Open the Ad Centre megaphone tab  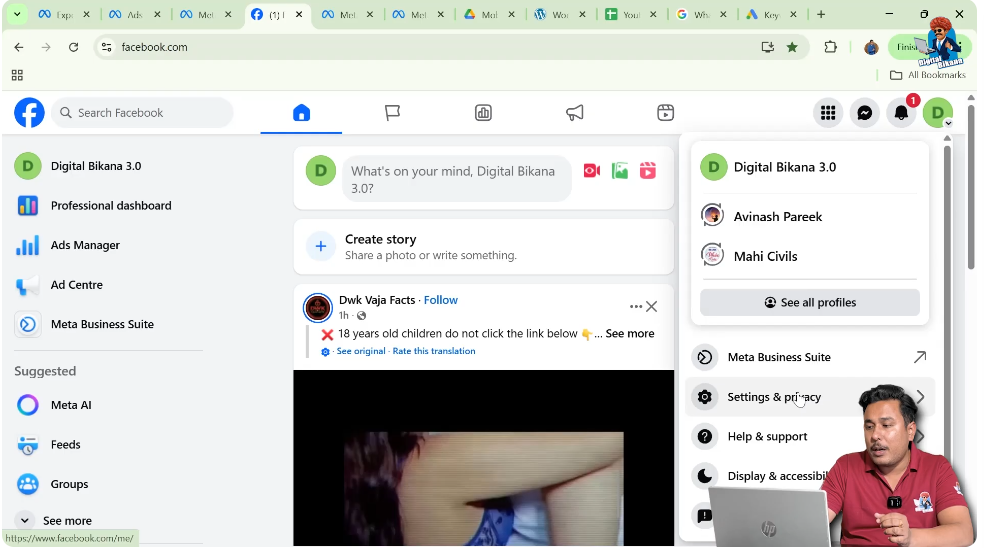[574, 113]
